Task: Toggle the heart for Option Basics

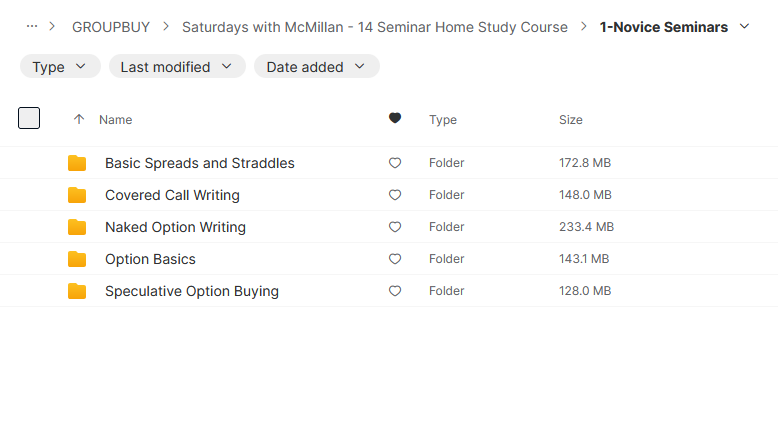Action: 395,259
